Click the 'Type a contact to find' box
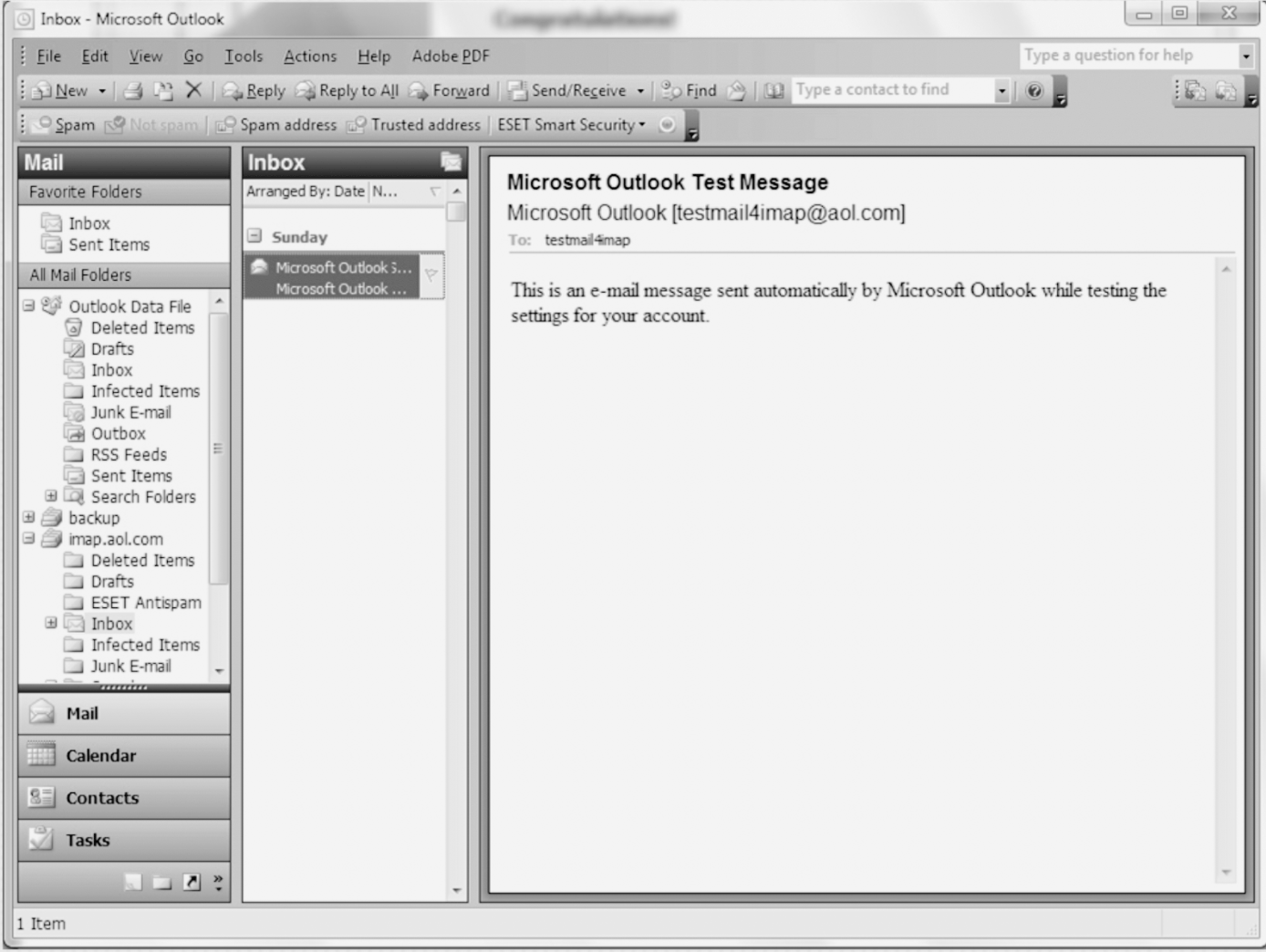 coord(892,89)
